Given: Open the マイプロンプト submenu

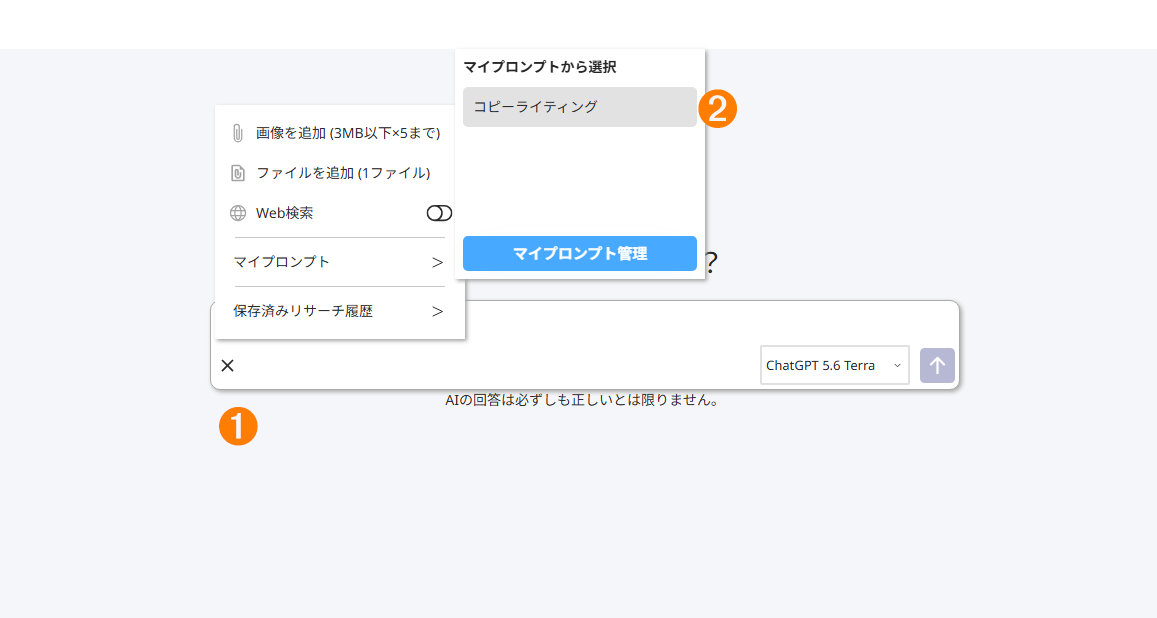Looking at the screenshot, I should (x=339, y=262).
